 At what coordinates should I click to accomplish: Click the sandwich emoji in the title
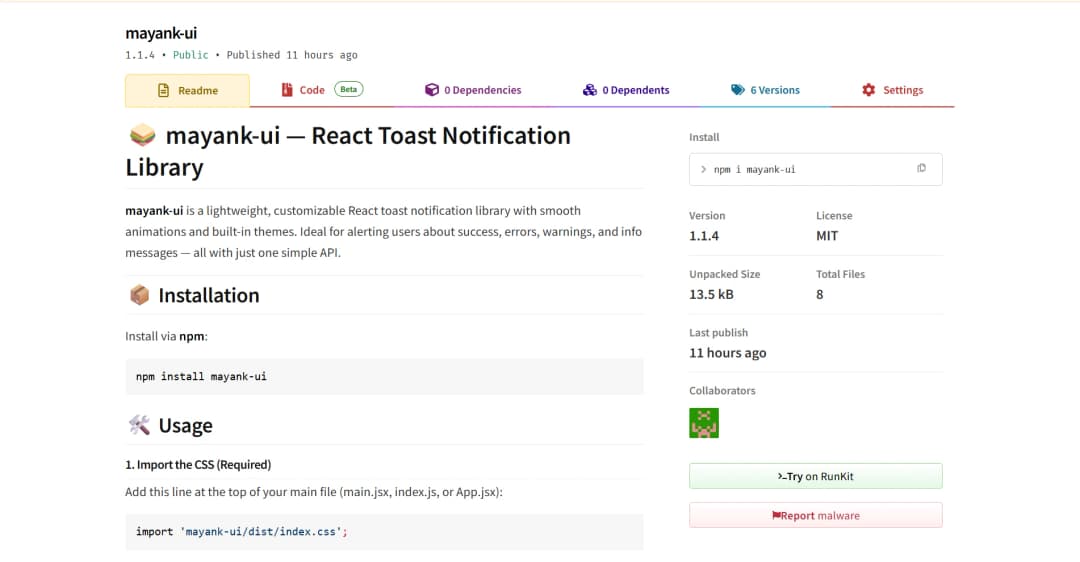pos(143,135)
